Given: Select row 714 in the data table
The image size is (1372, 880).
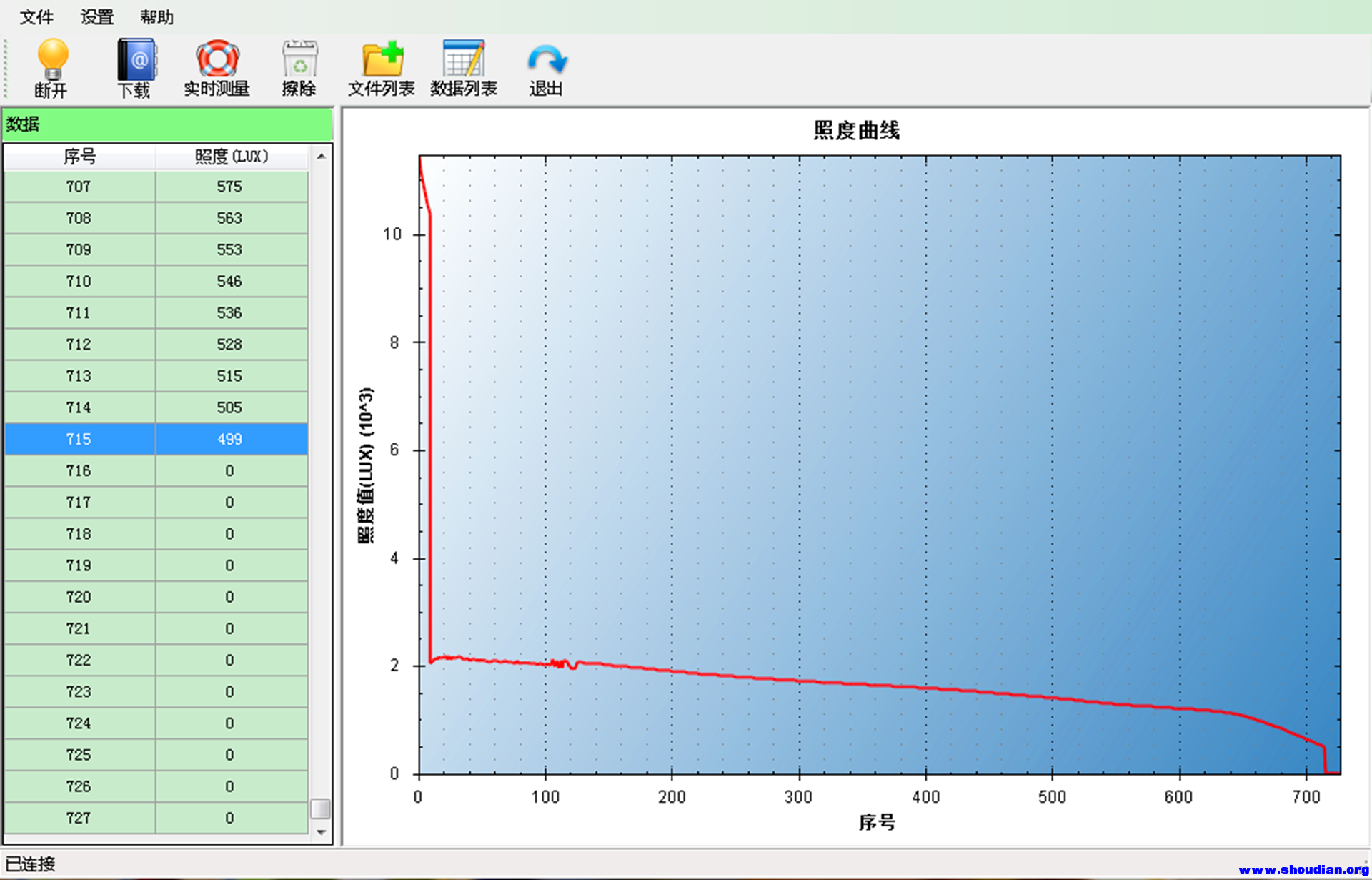Looking at the screenshot, I should [156, 407].
